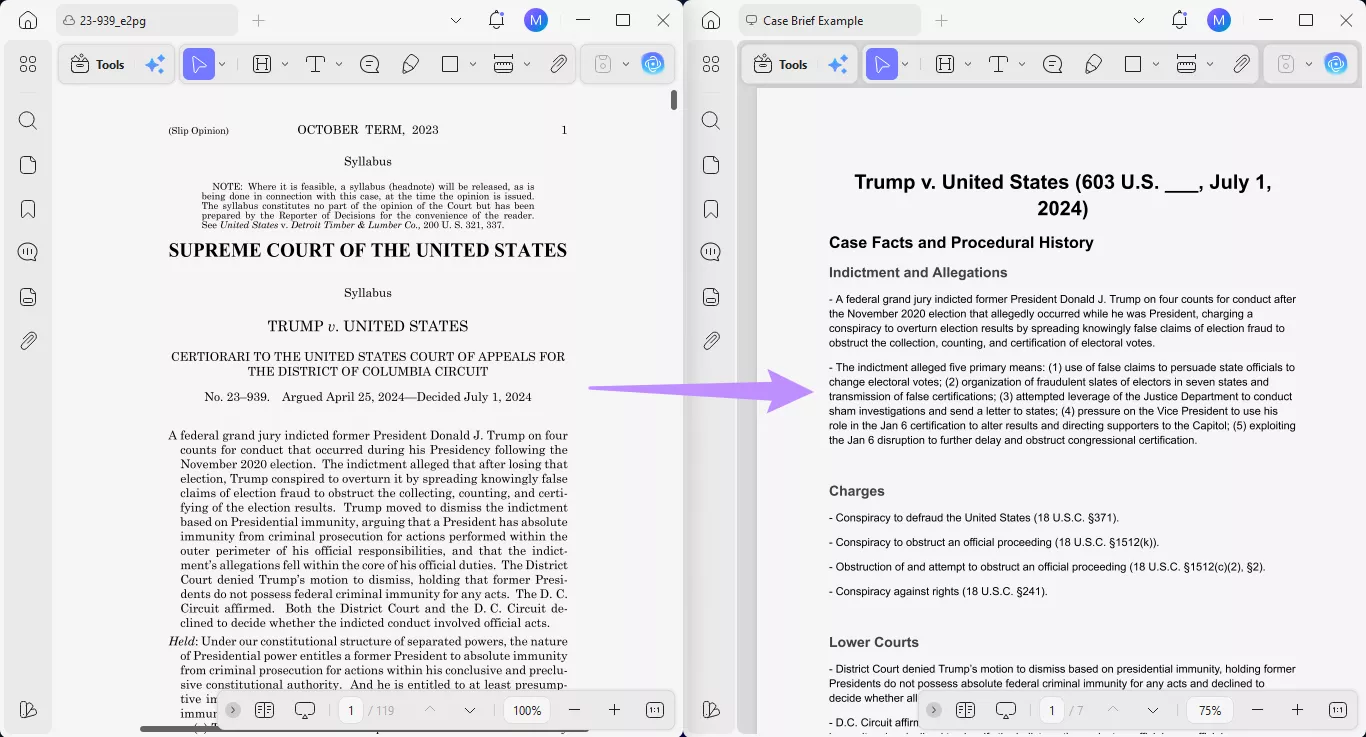Expand the measure tool dropdown in right window
Screen dimensions: 1366x737
point(1210,64)
